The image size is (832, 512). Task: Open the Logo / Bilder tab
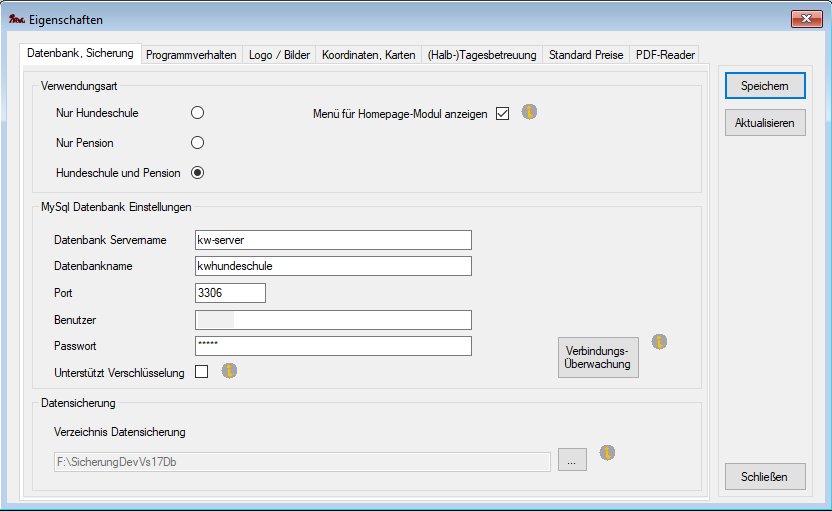point(280,55)
